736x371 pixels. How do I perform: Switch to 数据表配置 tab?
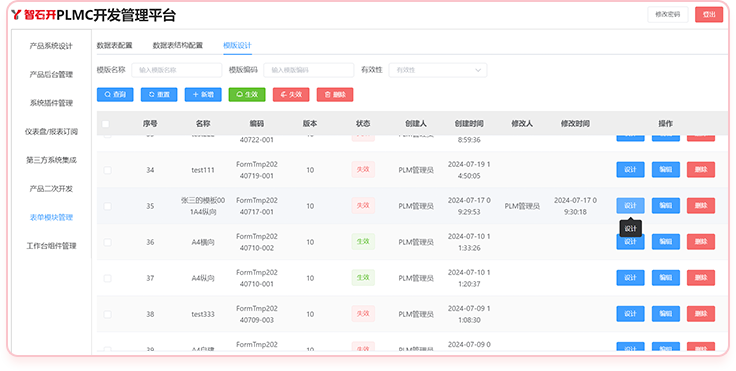(115, 46)
